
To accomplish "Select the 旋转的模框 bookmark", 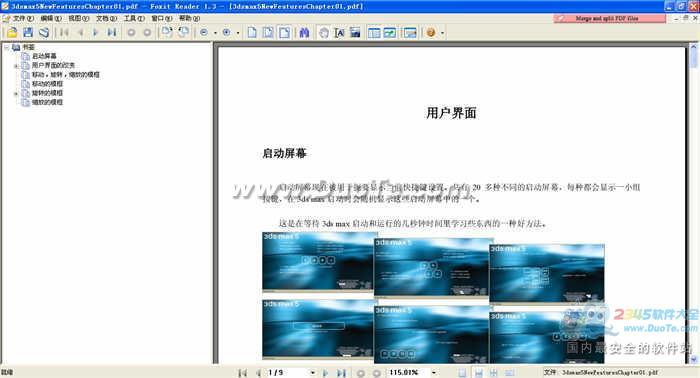I will pos(47,93).
